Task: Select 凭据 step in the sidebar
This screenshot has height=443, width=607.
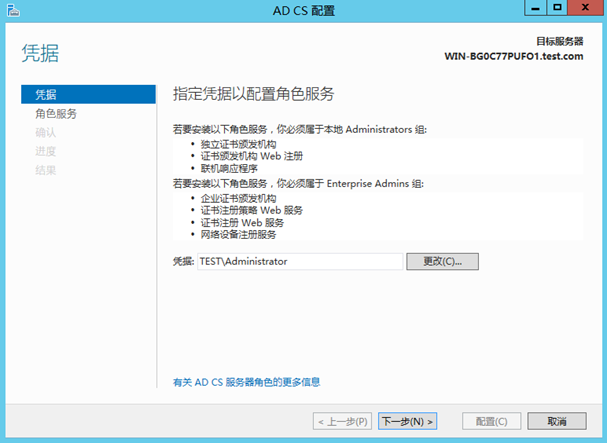Action: tap(88, 94)
